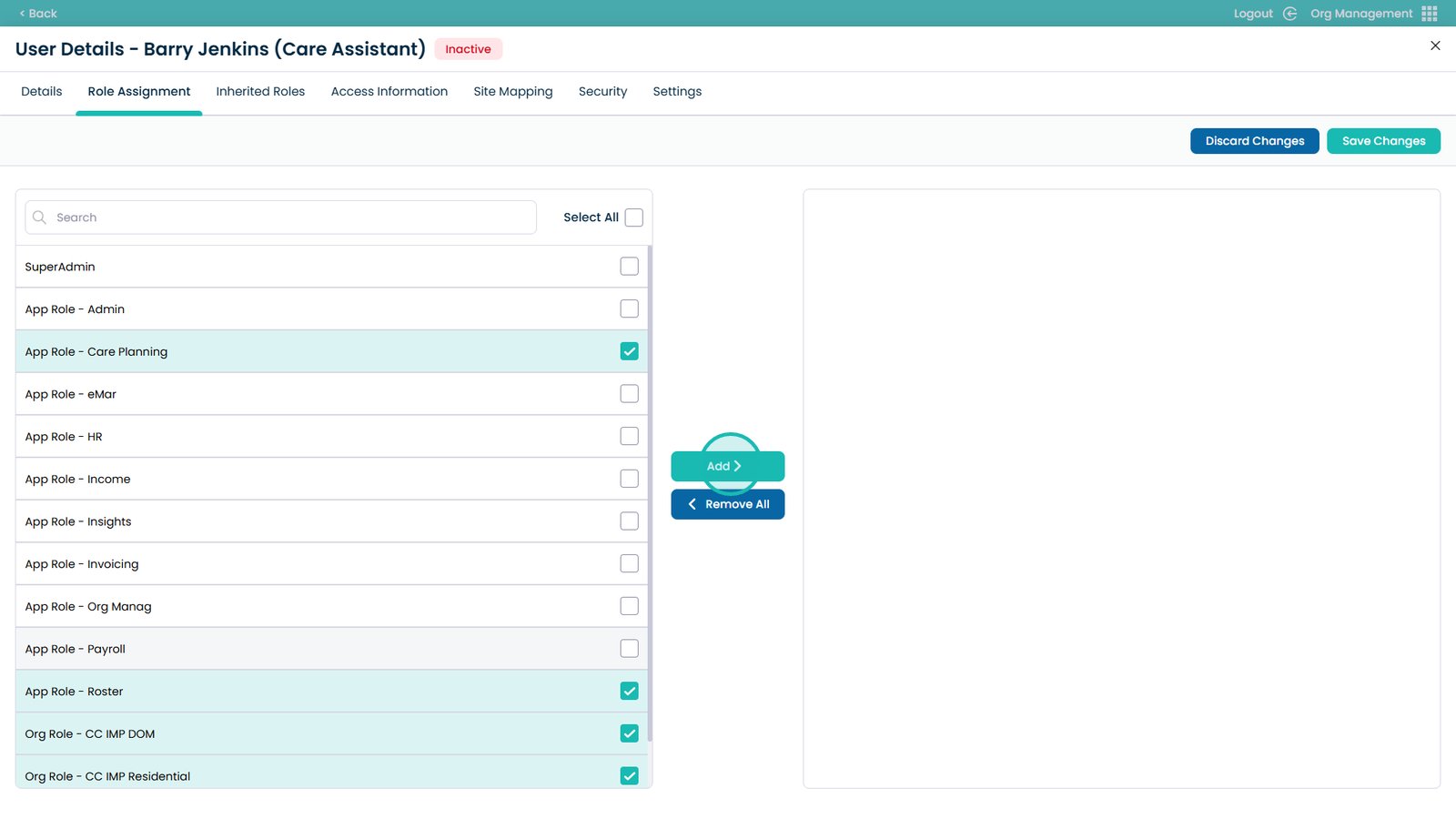Check the App Role - eMar box
Image resolution: width=1456 pixels, height=819 pixels.
tap(629, 394)
